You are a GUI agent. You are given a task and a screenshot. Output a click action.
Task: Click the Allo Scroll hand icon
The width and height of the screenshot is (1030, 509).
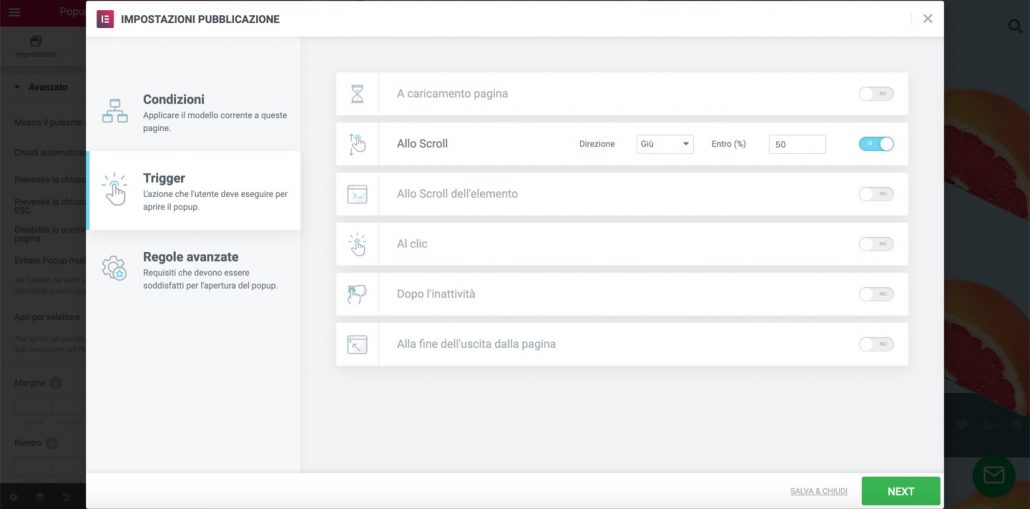click(357, 144)
